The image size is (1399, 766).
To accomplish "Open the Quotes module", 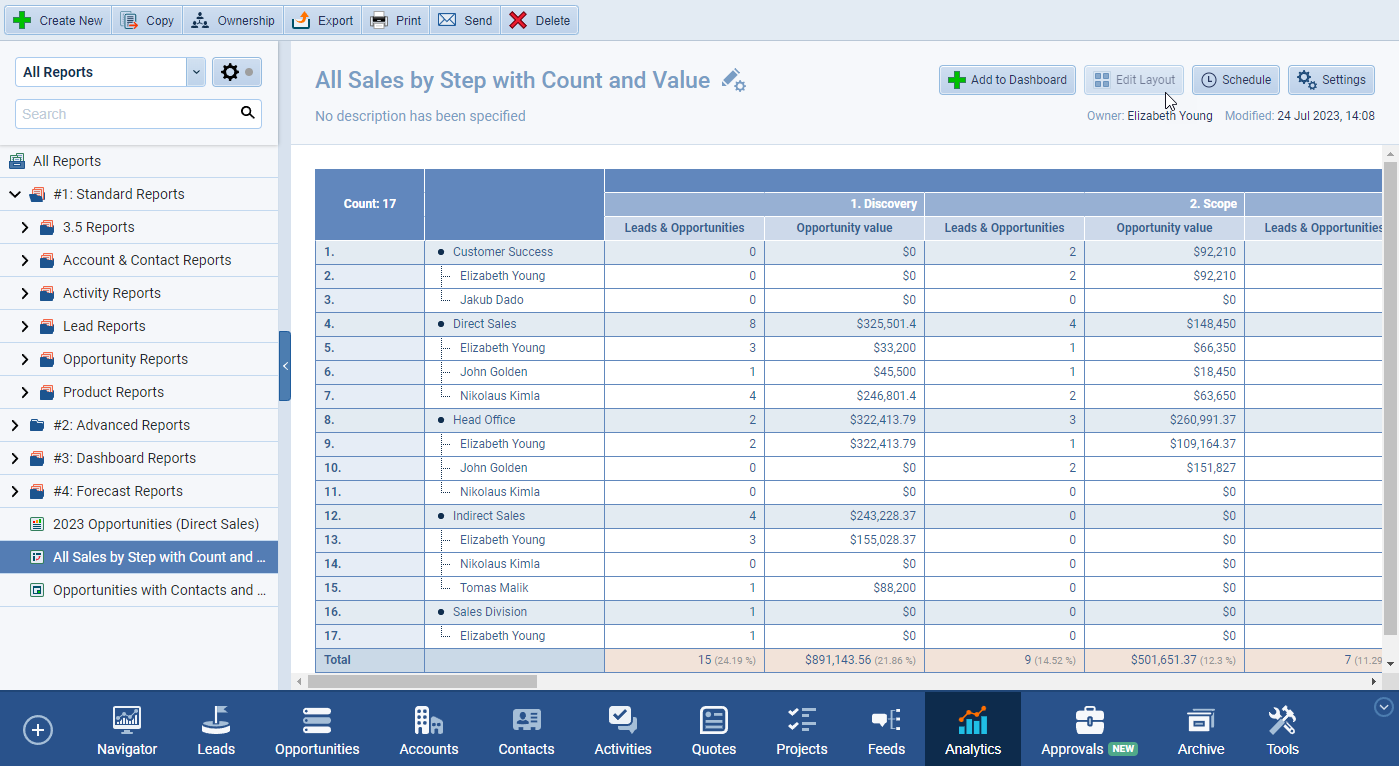I will (x=713, y=730).
